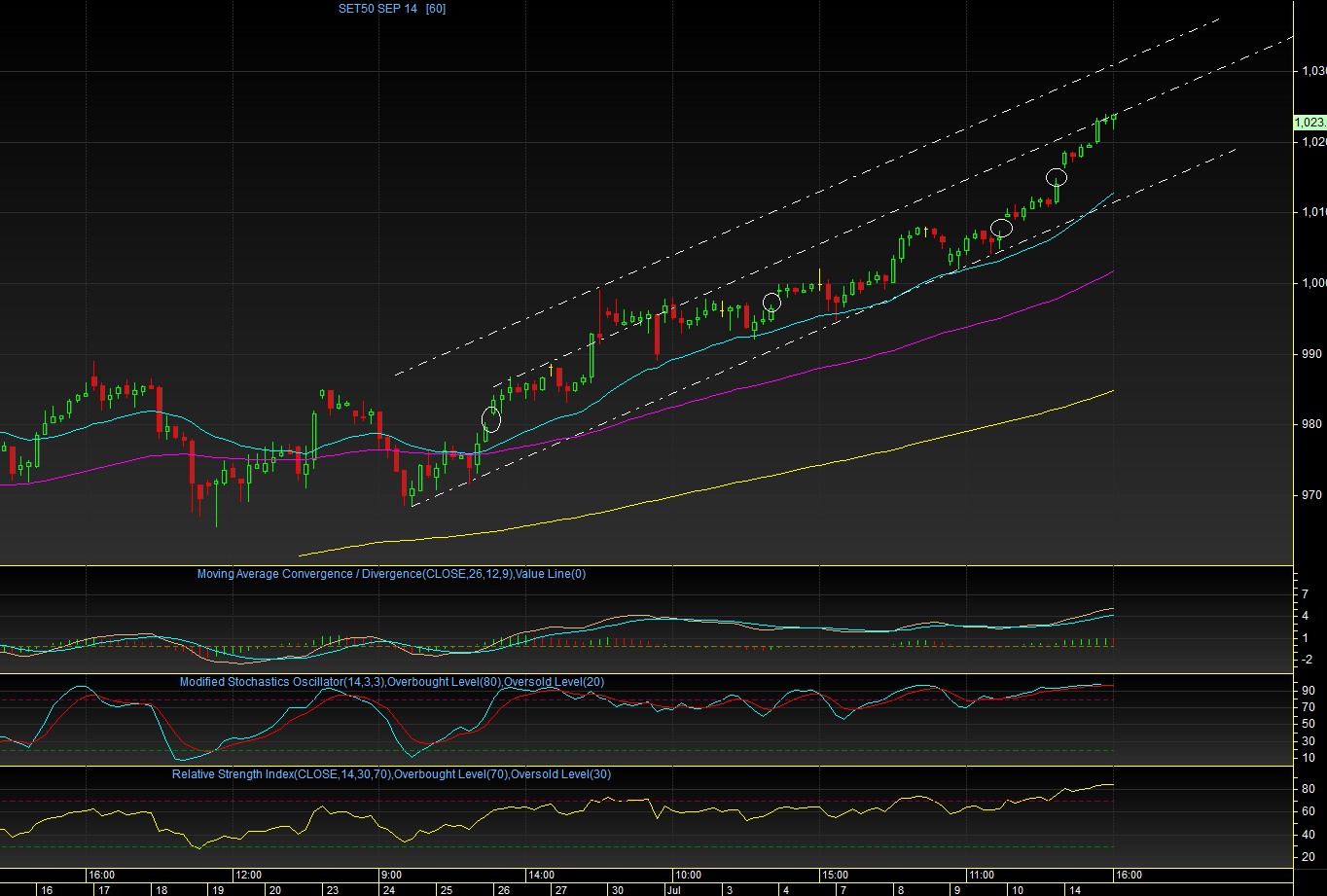
Task: Click the 1,000 price axis label
Action: (1313, 283)
